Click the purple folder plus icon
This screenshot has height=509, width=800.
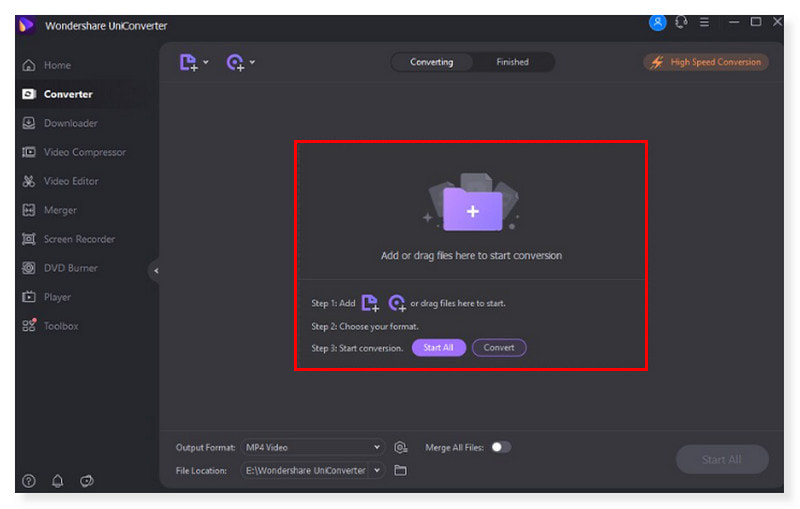coord(472,211)
